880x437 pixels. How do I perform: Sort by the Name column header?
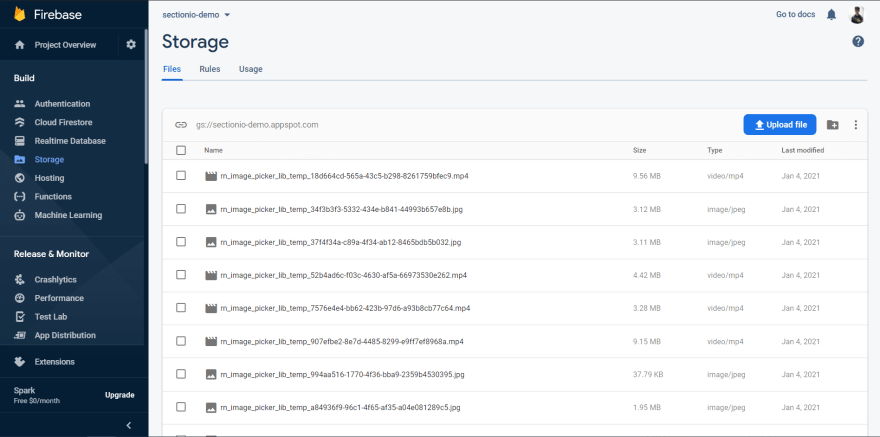tap(213, 150)
